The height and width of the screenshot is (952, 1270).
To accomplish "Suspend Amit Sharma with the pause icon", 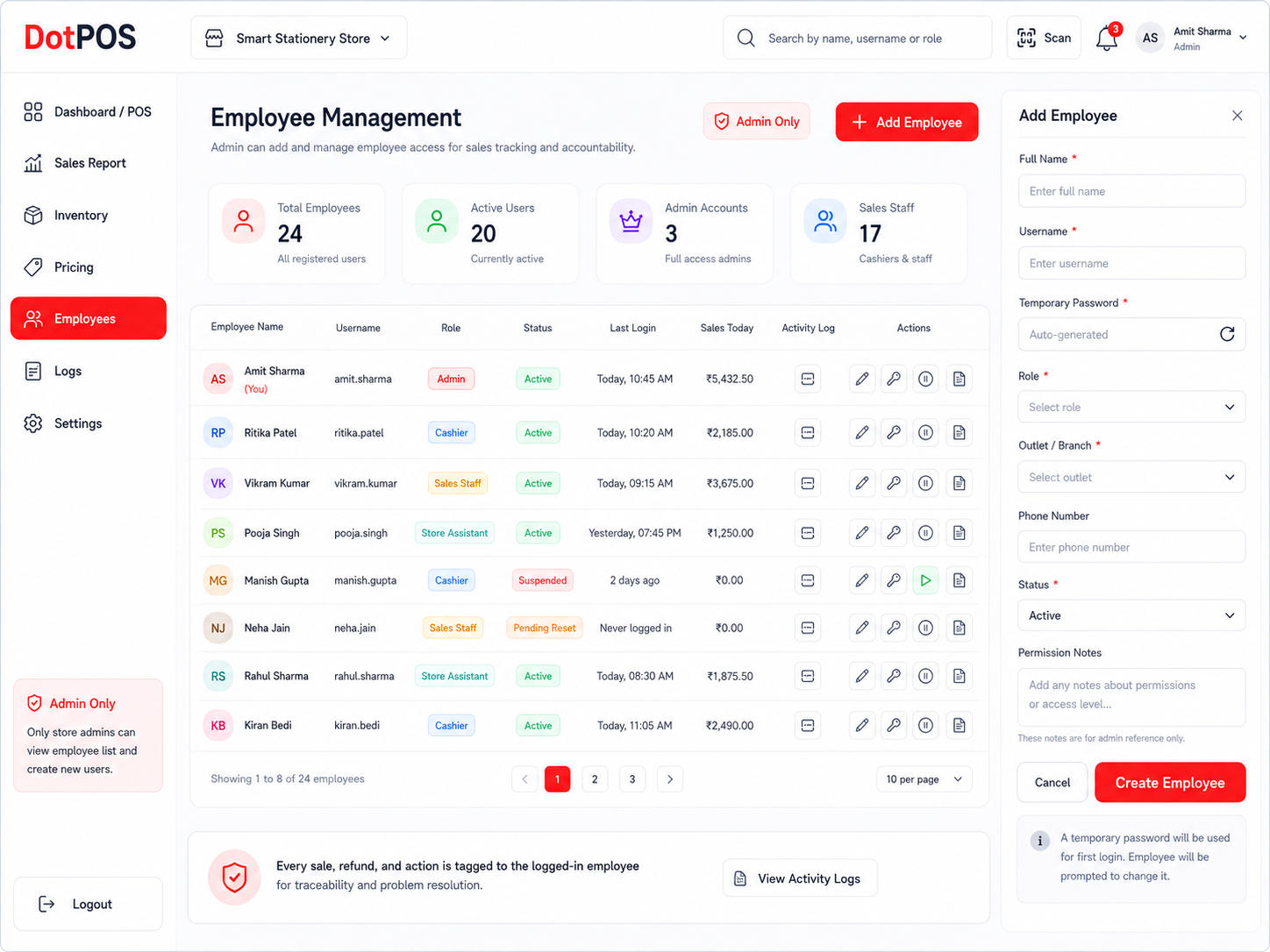I will 925,379.
